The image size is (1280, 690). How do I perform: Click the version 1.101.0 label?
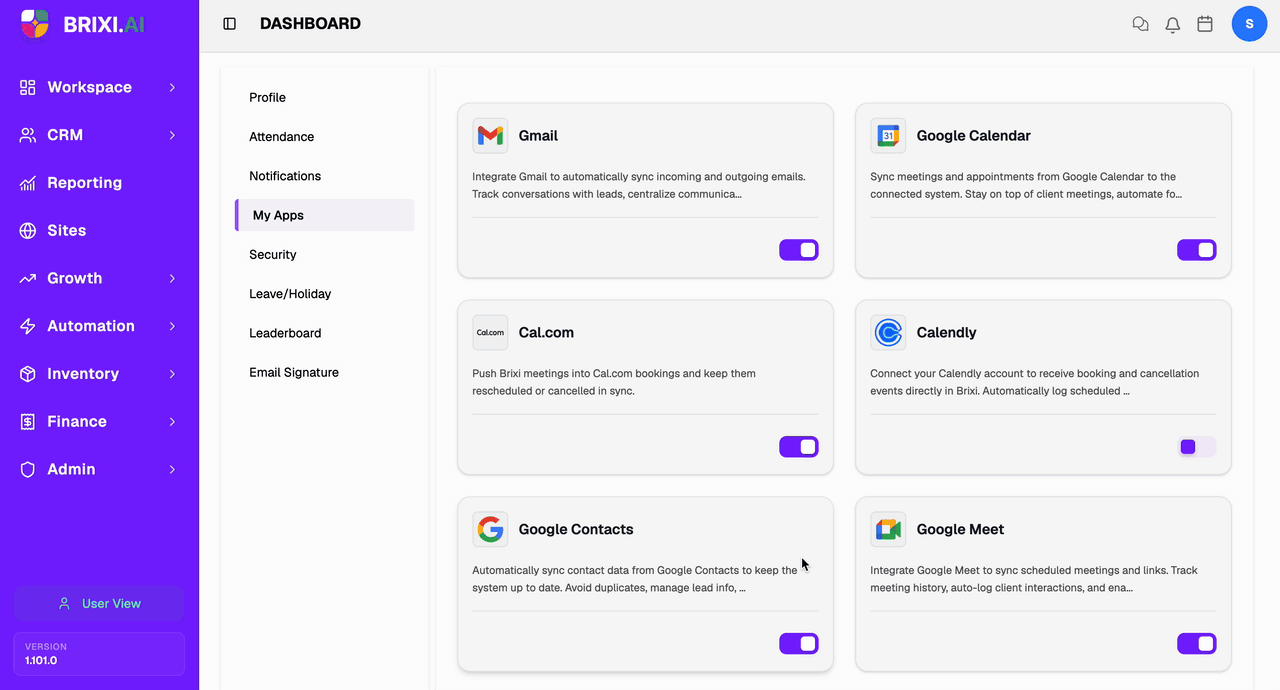coord(41,661)
